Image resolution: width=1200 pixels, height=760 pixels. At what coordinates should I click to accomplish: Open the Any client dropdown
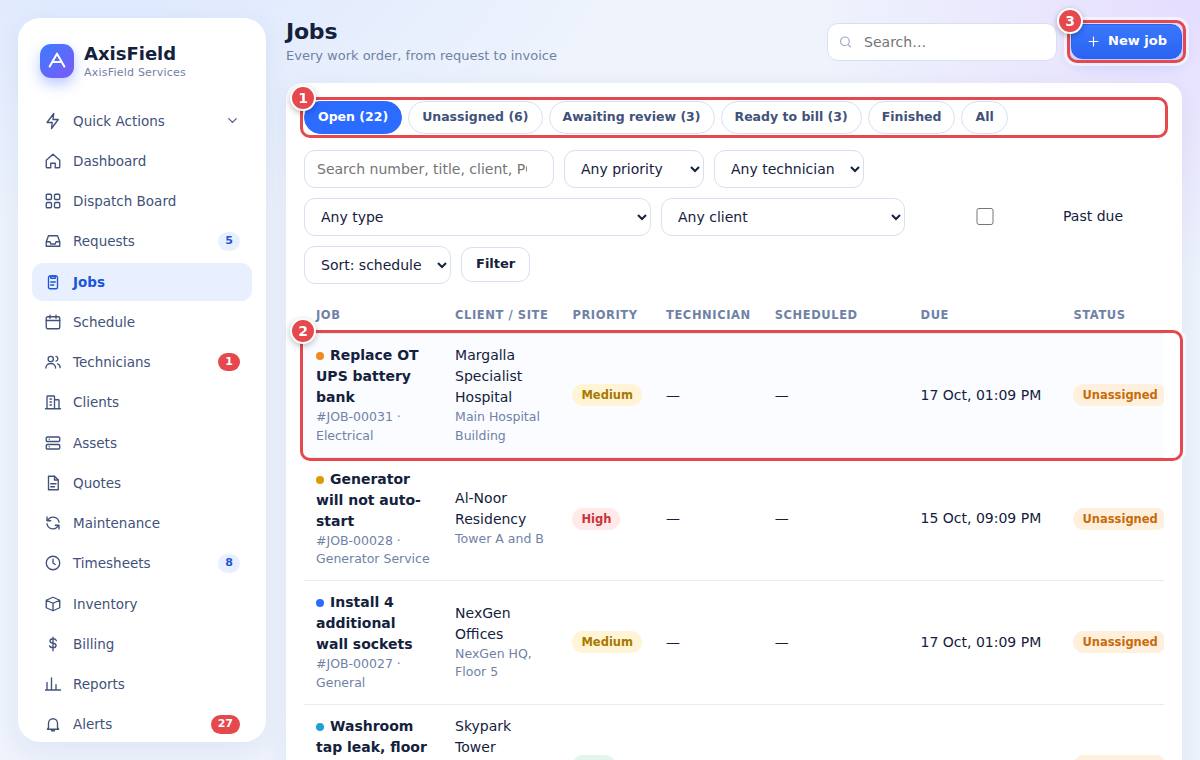coord(783,217)
